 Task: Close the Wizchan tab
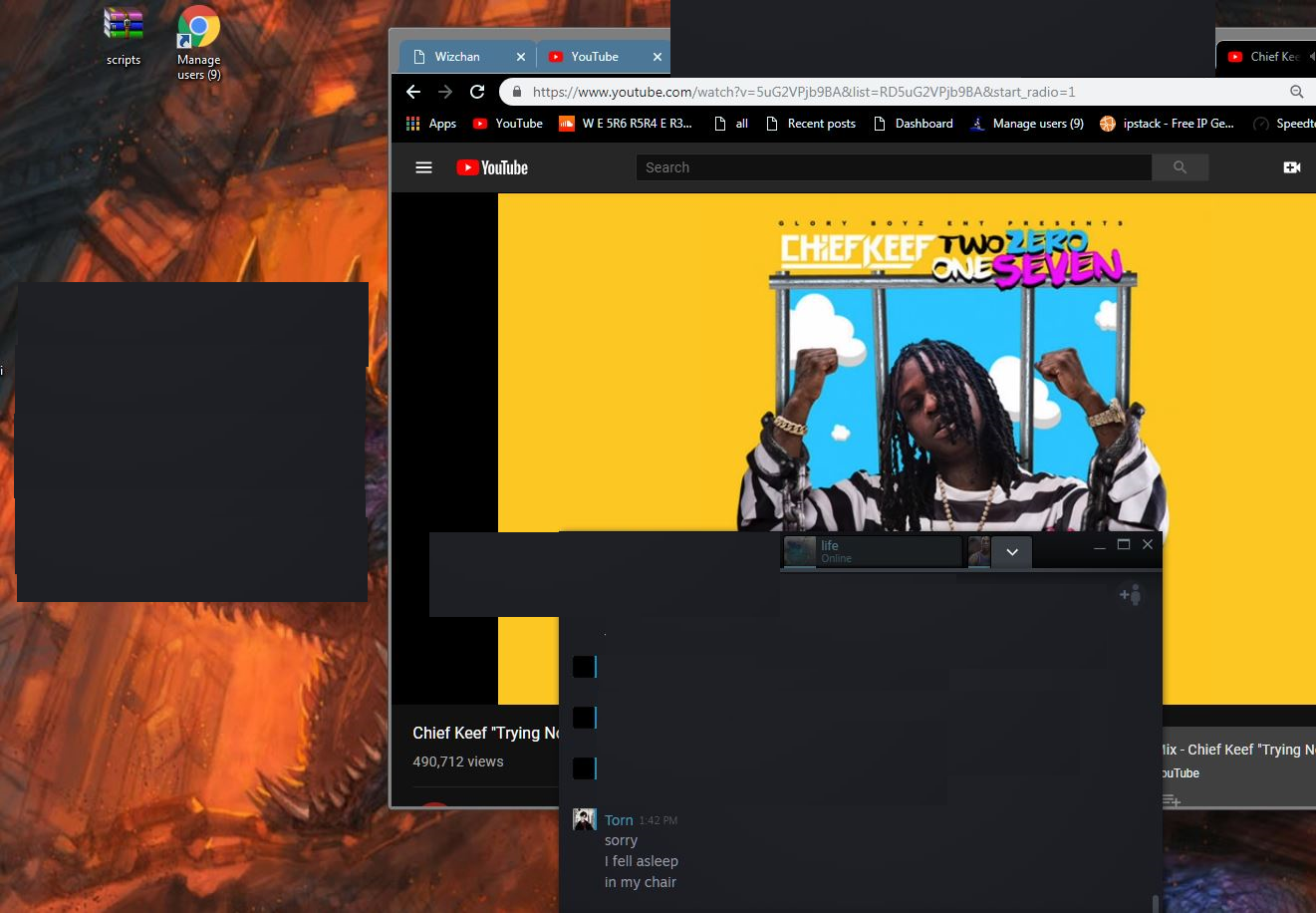(x=520, y=57)
